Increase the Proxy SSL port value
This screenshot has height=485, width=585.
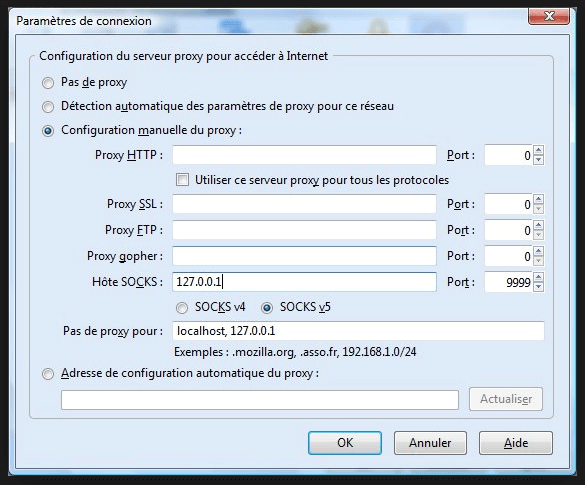538,200
